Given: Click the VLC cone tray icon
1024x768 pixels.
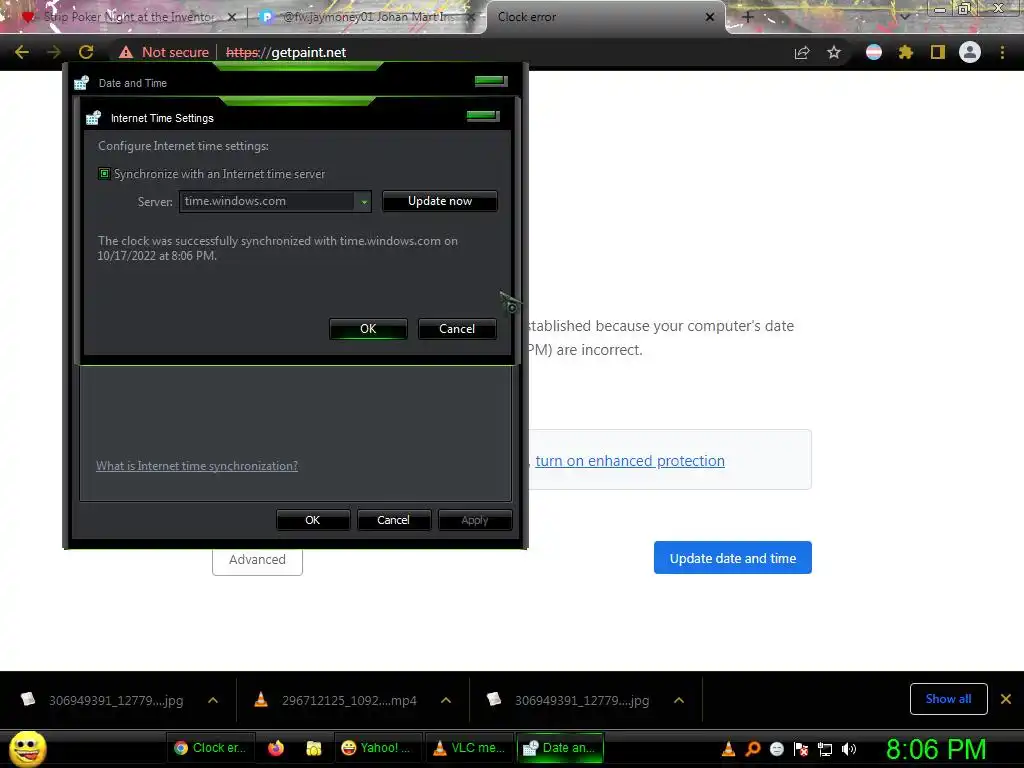Looking at the screenshot, I should click(x=729, y=749).
